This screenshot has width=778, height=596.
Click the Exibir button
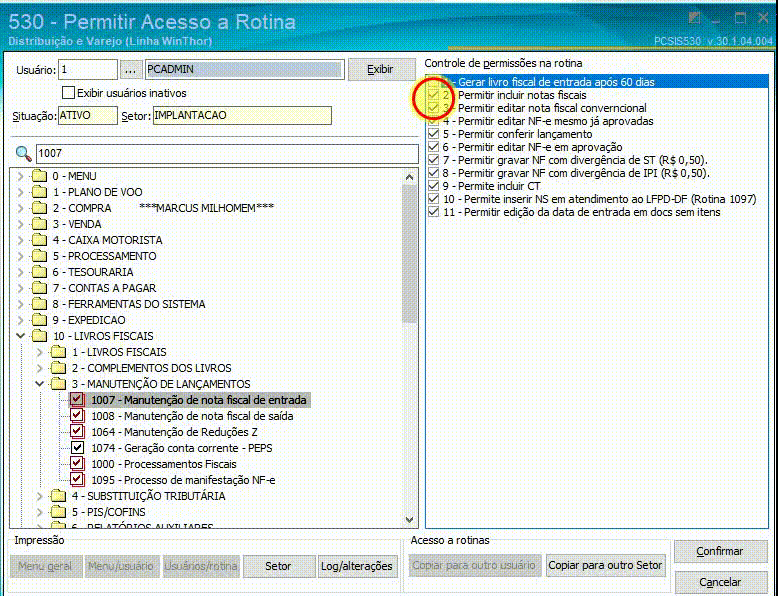point(381,69)
